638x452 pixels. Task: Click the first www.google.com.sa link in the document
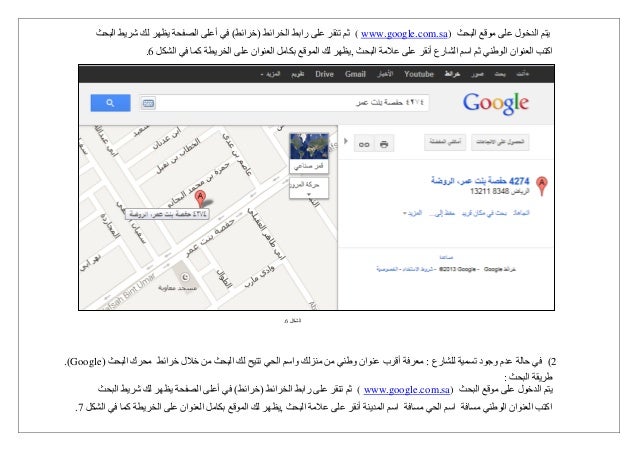pyautogui.click(x=404, y=34)
